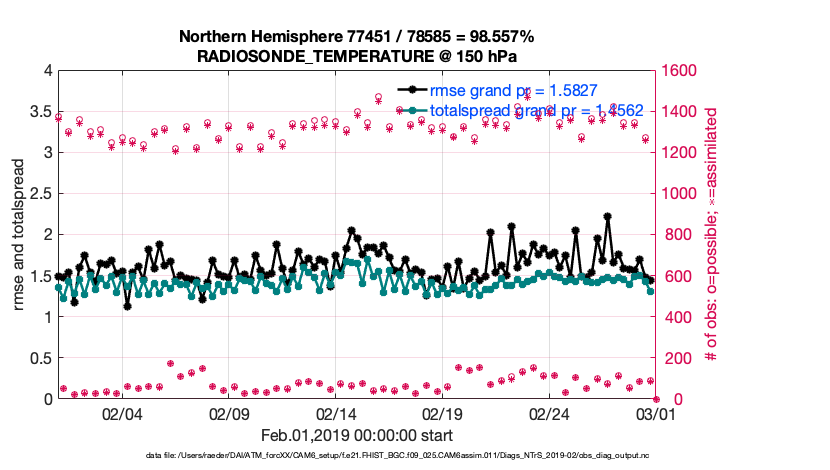Click the data file path footer text
The height and width of the screenshot is (470, 830).
pyautogui.click(x=356, y=455)
